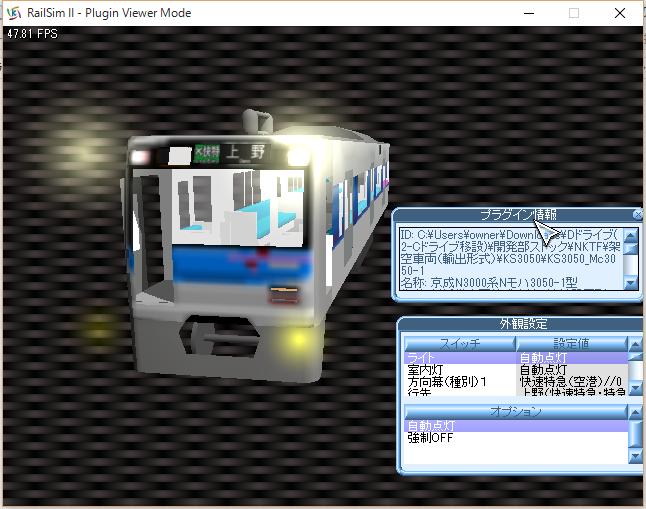Click scroll-down arrow in プラグイン情報 text box
Screen dimensions: 646x509
[x=631, y=282]
